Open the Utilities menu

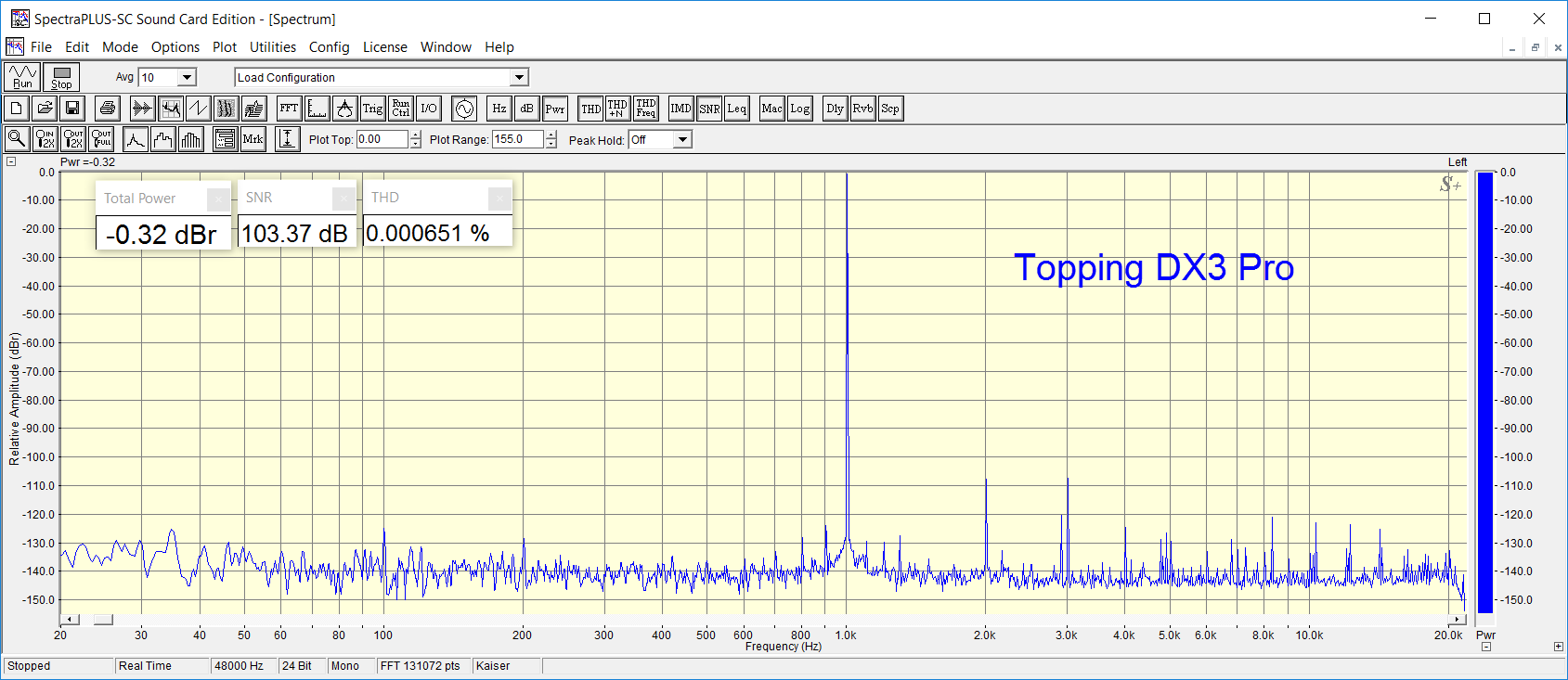click(273, 47)
